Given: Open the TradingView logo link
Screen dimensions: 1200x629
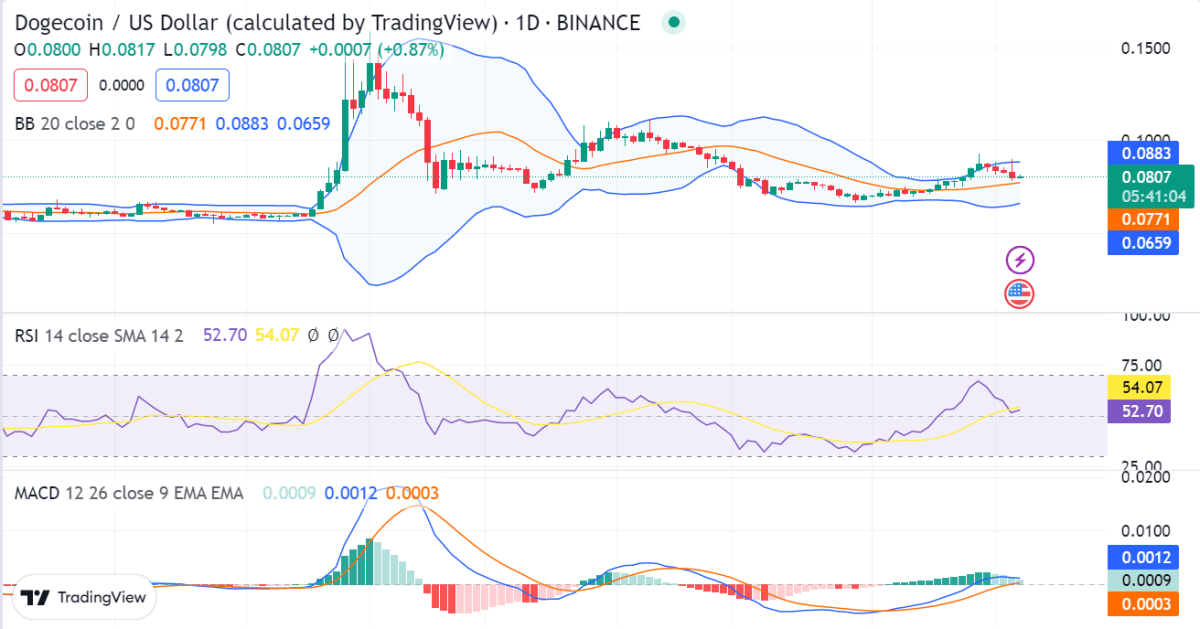Looking at the screenshot, I should (84, 597).
